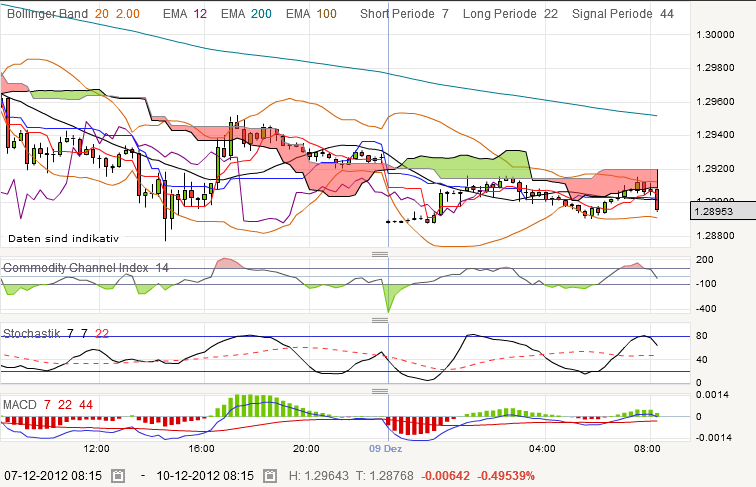Grab the divider handle above MACD panel

(380, 391)
